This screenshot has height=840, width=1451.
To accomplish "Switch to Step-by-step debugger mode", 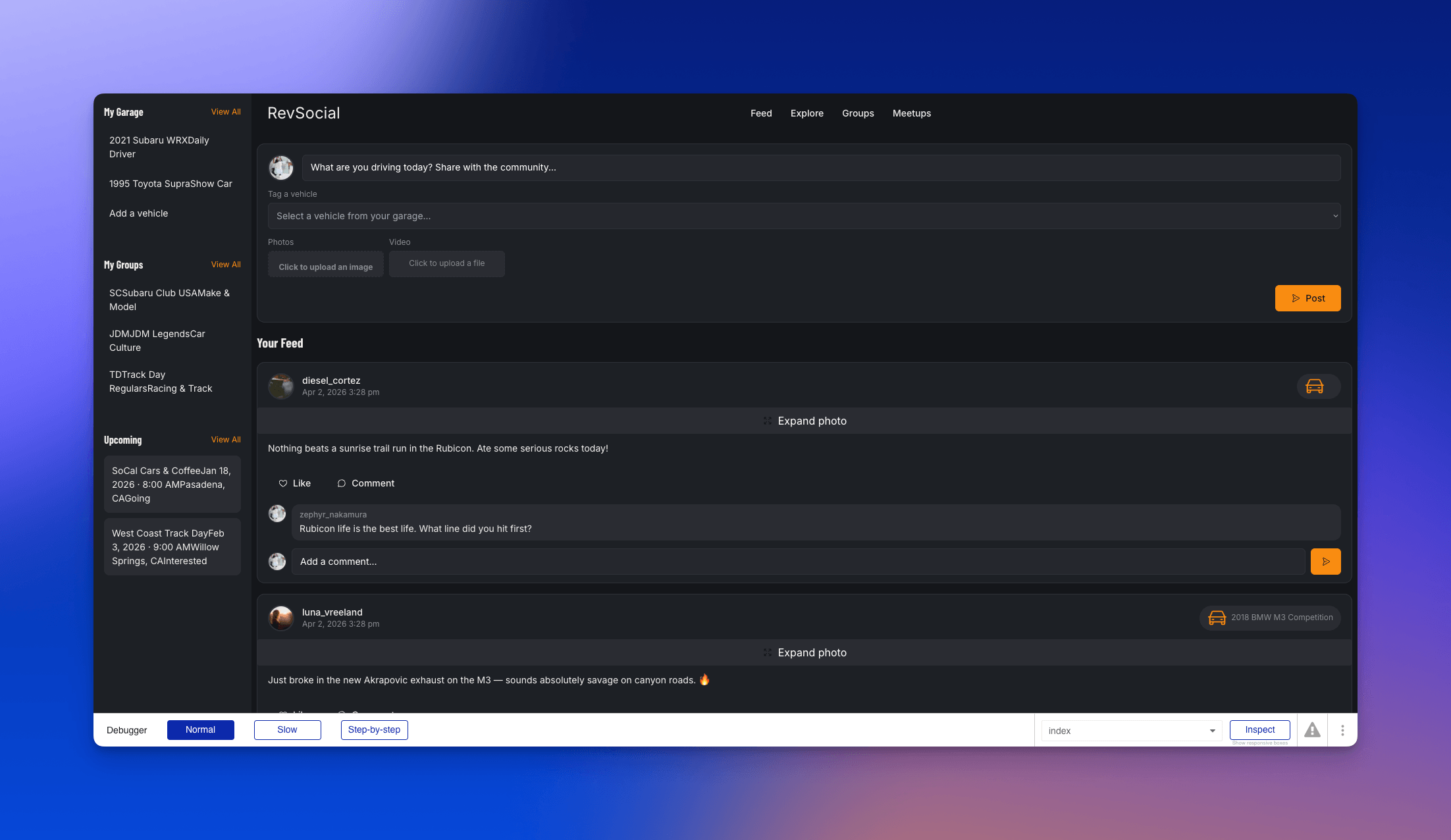I will pyautogui.click(x=374, y=729).
